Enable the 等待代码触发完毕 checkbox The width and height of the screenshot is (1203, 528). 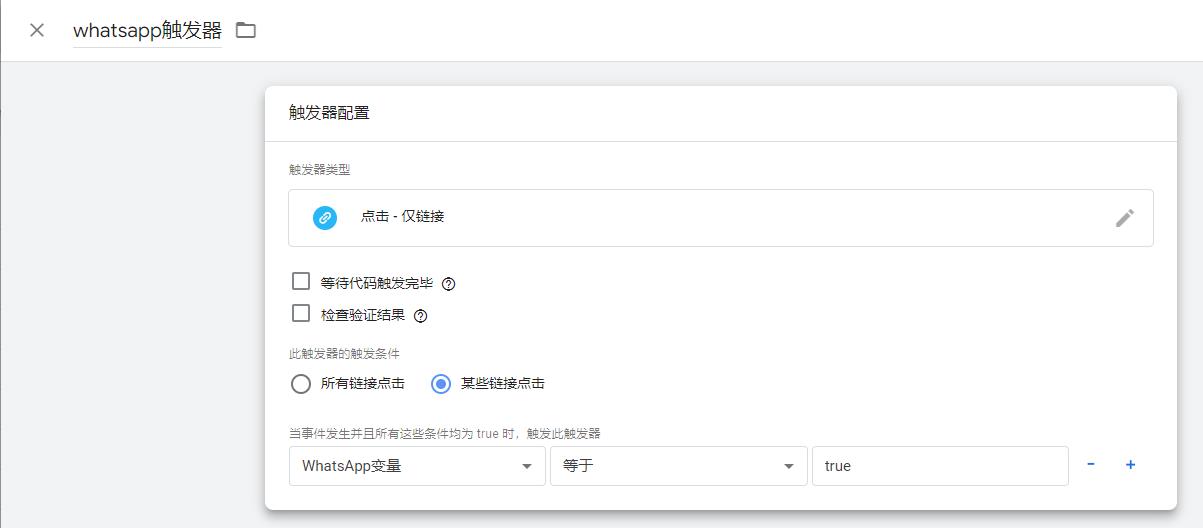[x=301, y=282]
